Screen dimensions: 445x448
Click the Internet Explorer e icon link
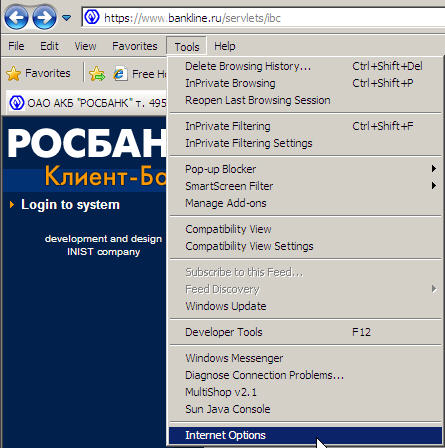pyautogui.click(x=120, y=74)
